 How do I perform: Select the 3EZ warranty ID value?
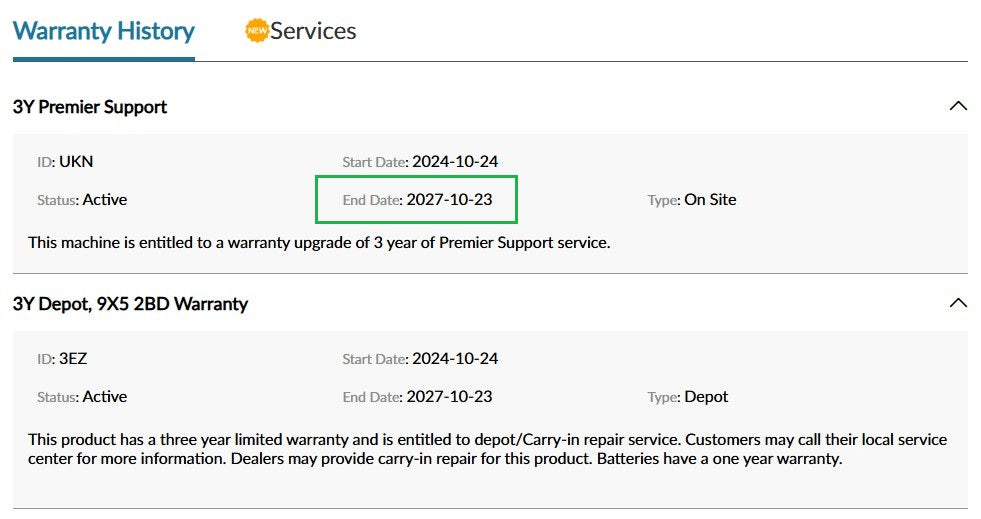pyautogui.click(x=74, y=359)
